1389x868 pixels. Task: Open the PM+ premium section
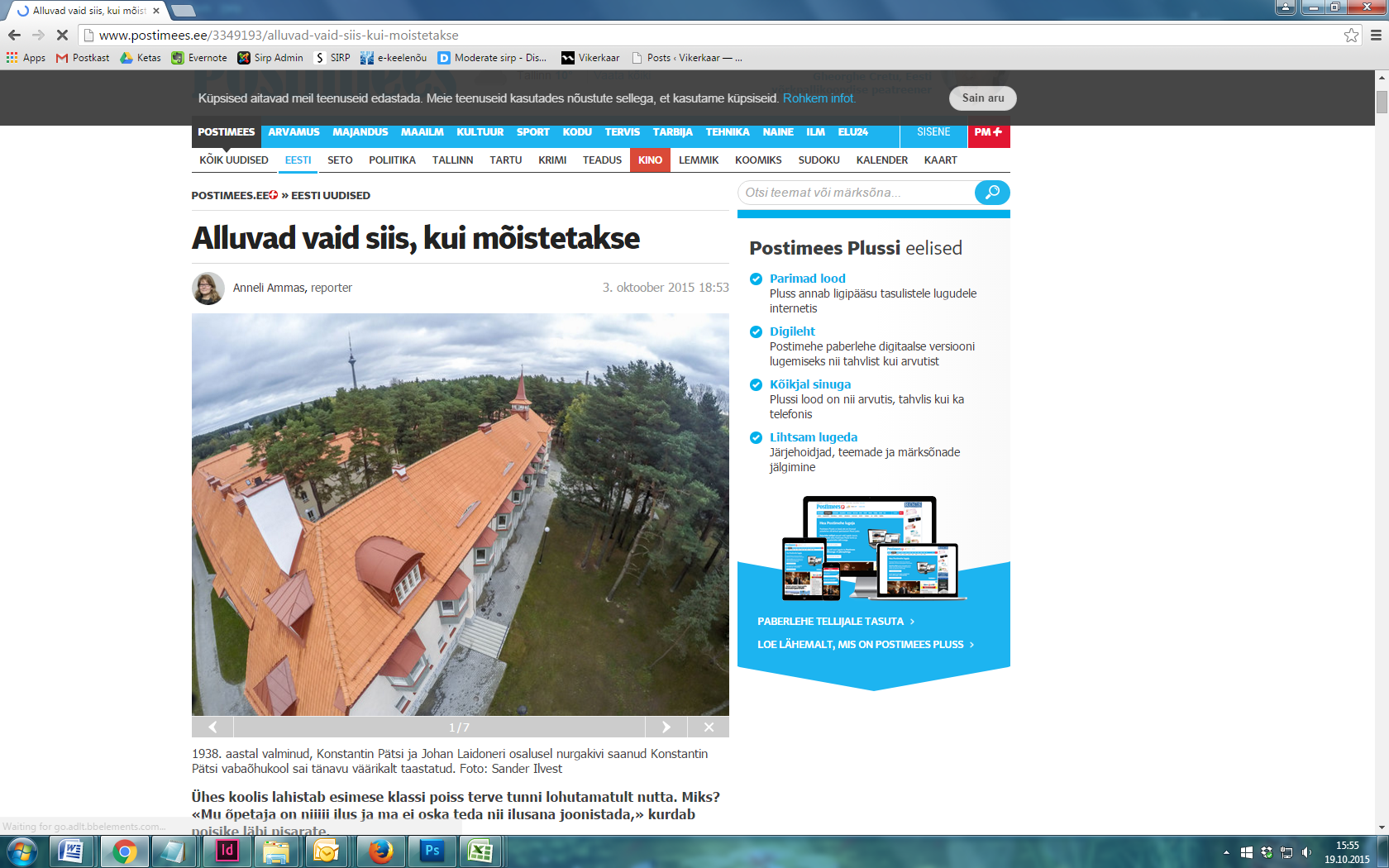[x=988, y=132]
